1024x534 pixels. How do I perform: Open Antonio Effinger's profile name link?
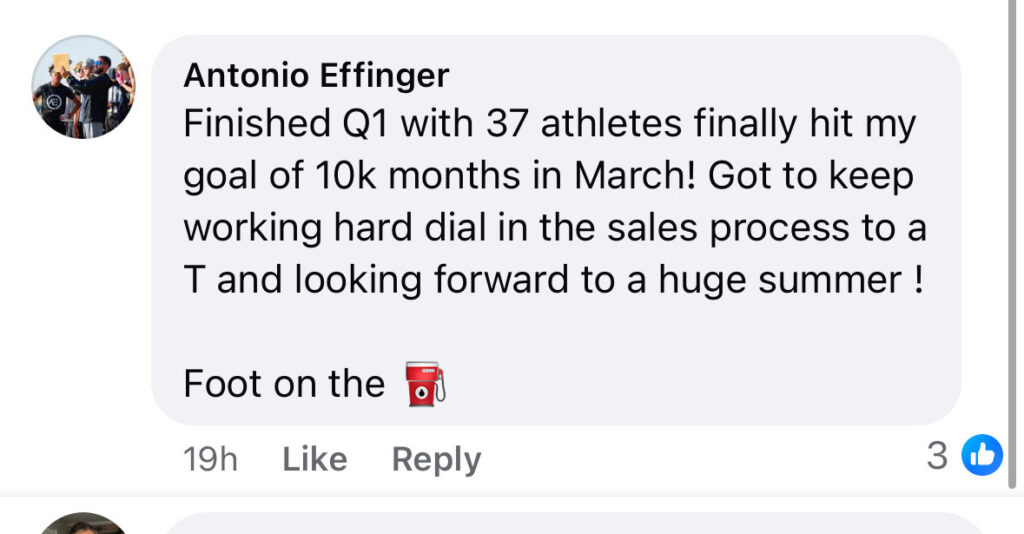pyautogui.click(x=316, y=75)
